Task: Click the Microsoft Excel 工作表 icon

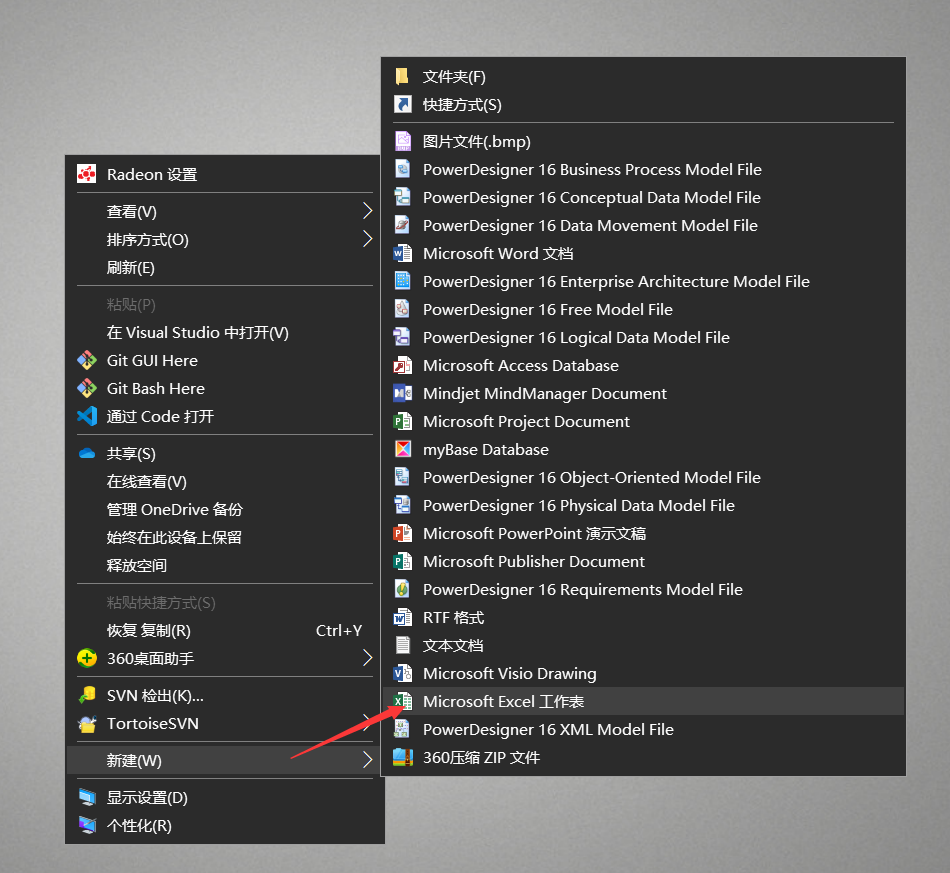Action: (x=402, y=701)
